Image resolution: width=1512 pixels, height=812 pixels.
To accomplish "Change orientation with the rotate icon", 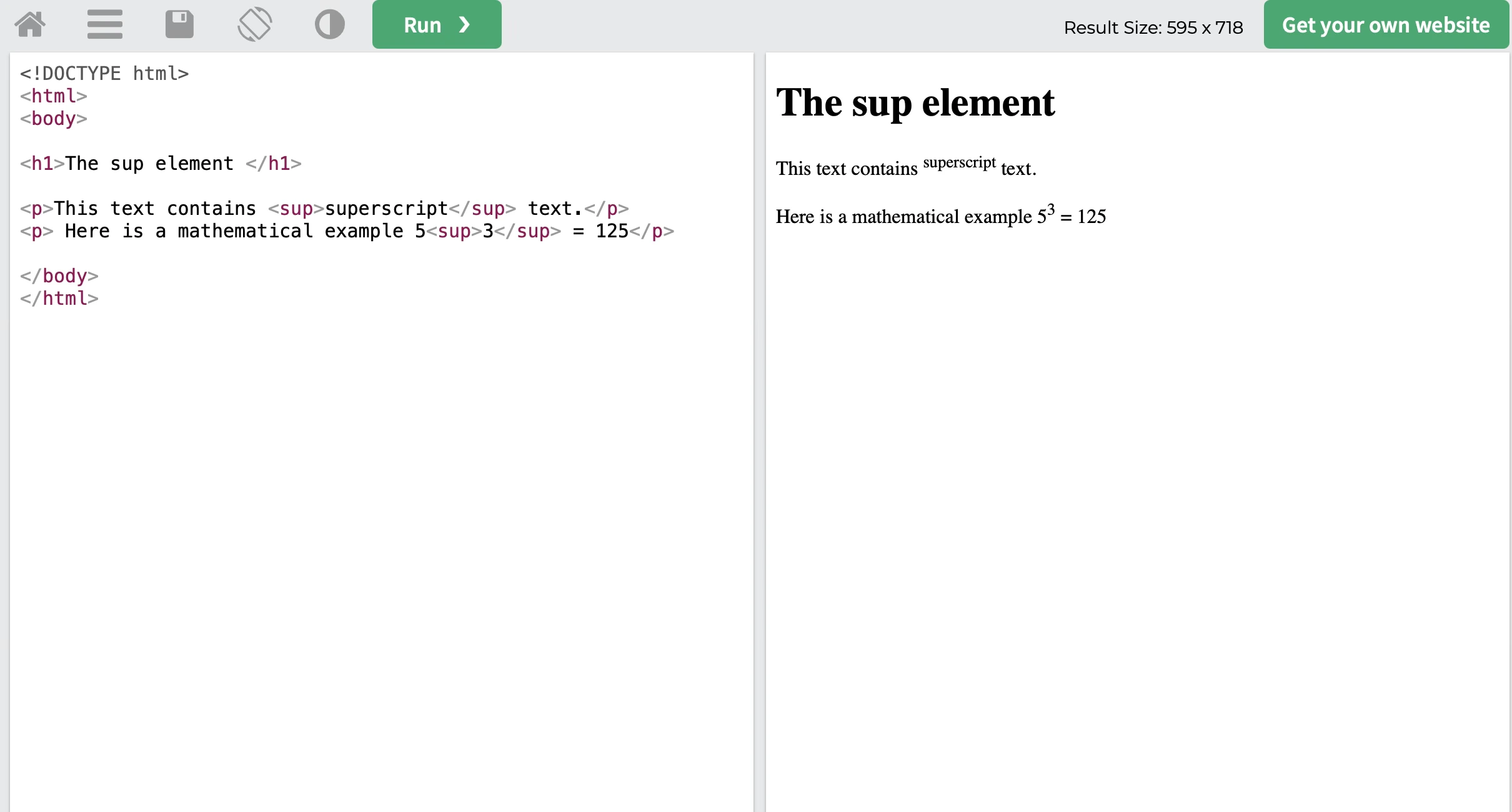I will pos(255,24).
